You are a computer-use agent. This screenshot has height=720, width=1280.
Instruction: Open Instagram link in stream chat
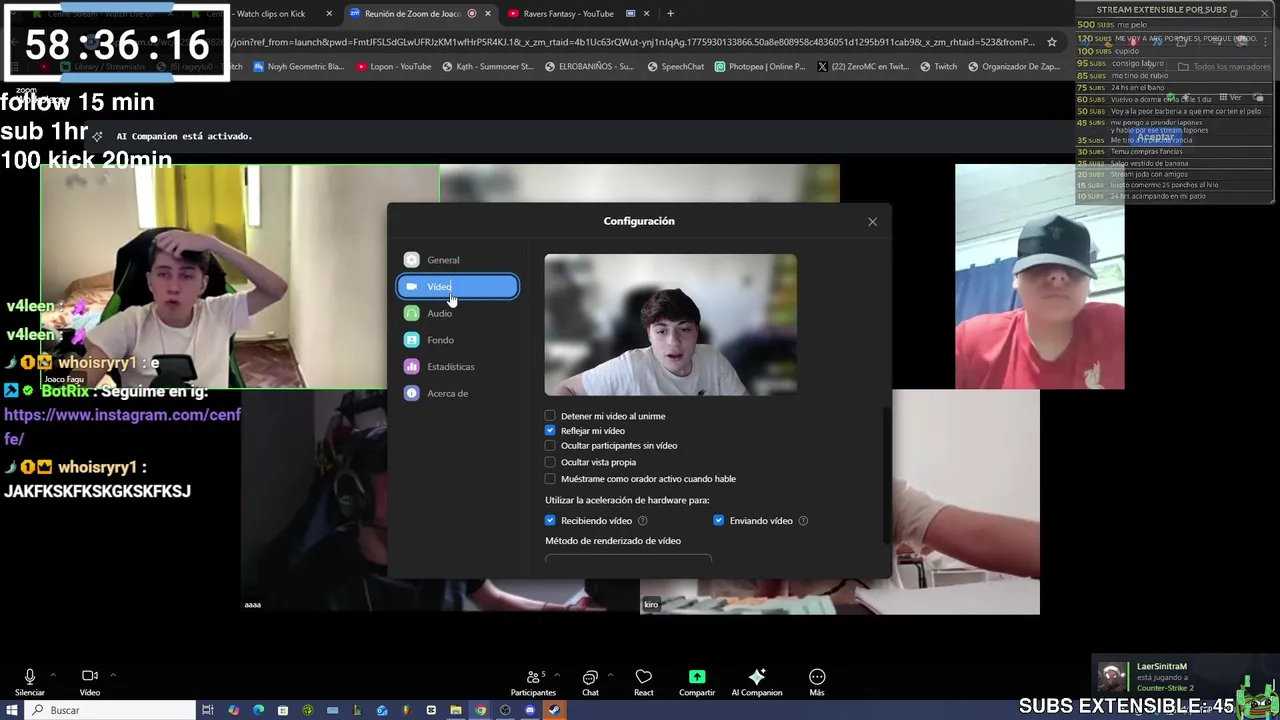click(x=122, y=426)
